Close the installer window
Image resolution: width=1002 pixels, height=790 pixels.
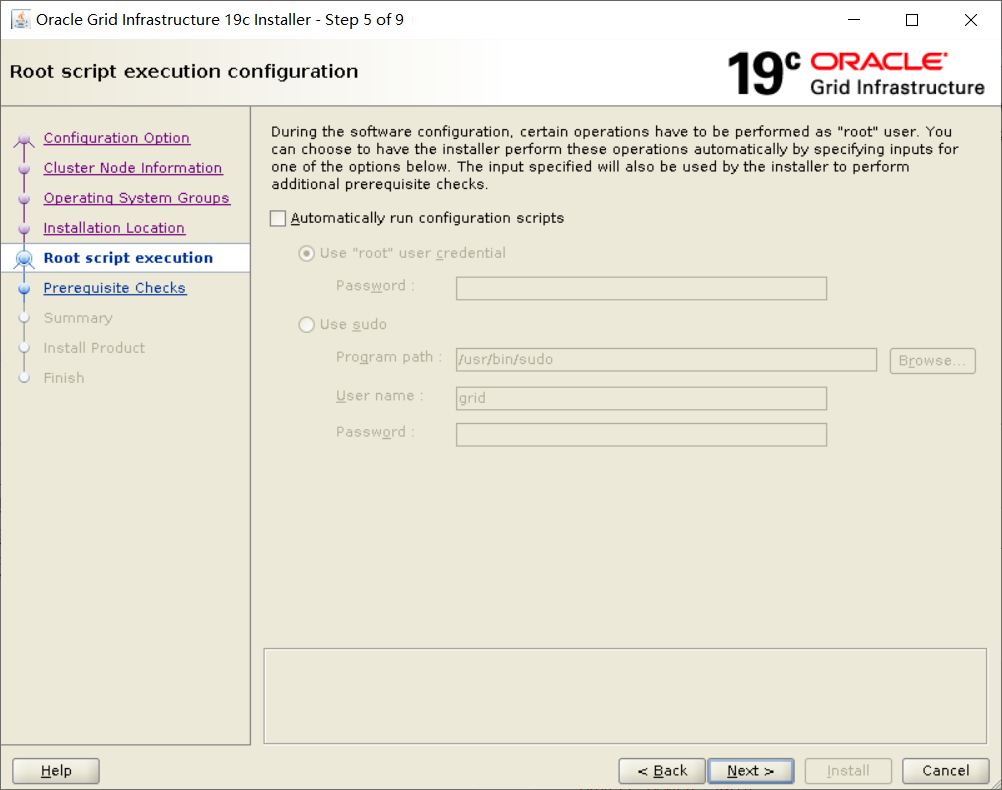pos(971,20)
